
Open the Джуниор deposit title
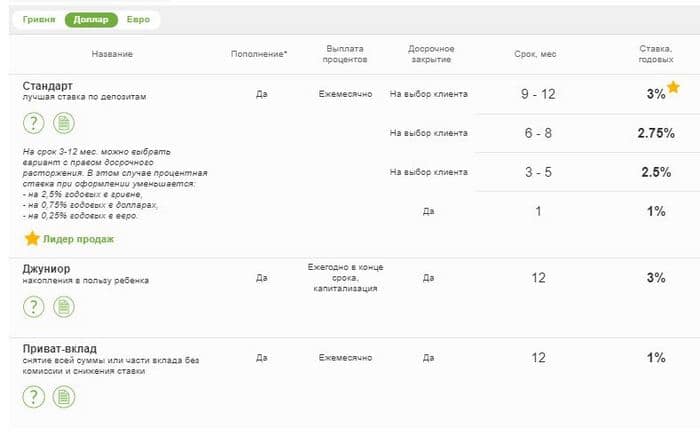tap(46, 268)
